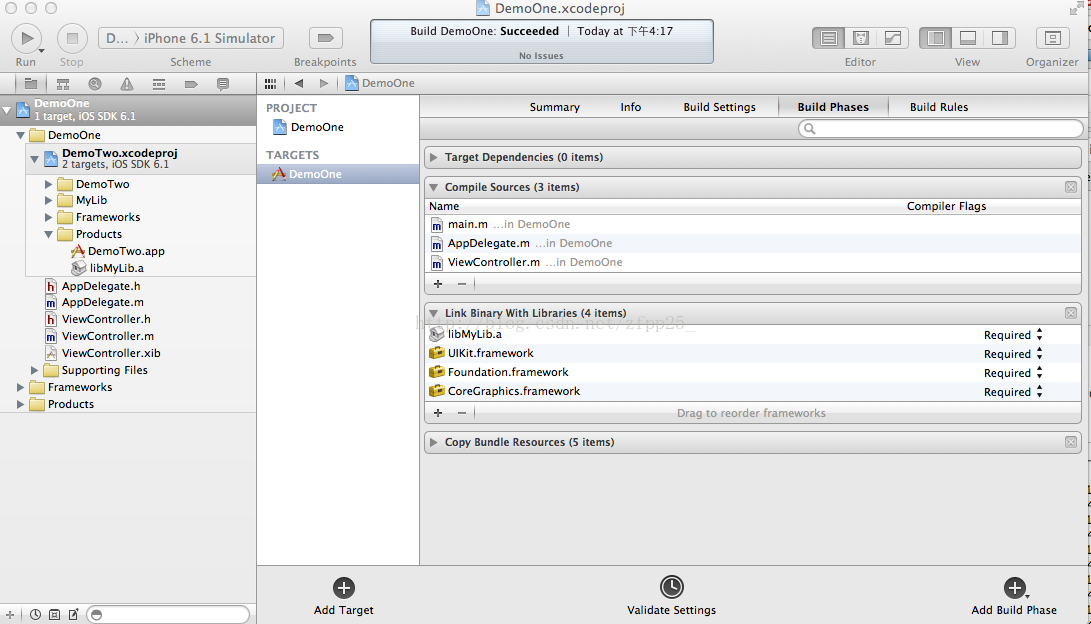
Task: Toggle the Debug area visibility
Action: [x=968, y=38]
